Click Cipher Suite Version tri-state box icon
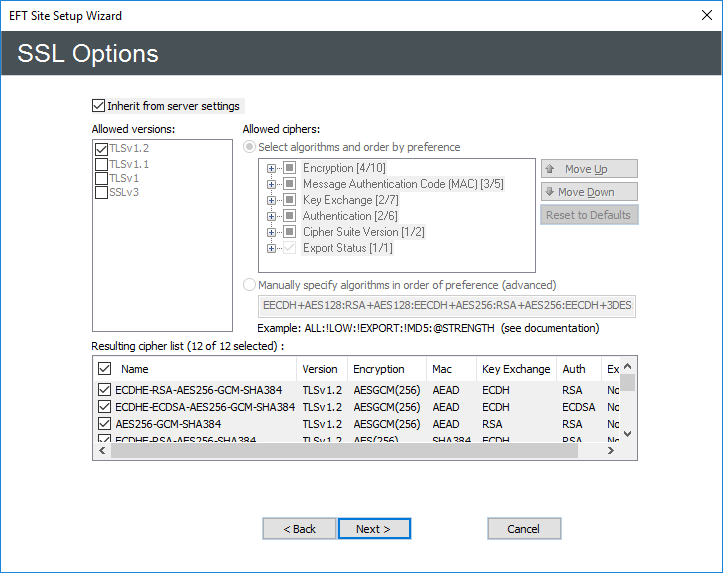Viewport: 723px width, 573px height. coord(289,232)
